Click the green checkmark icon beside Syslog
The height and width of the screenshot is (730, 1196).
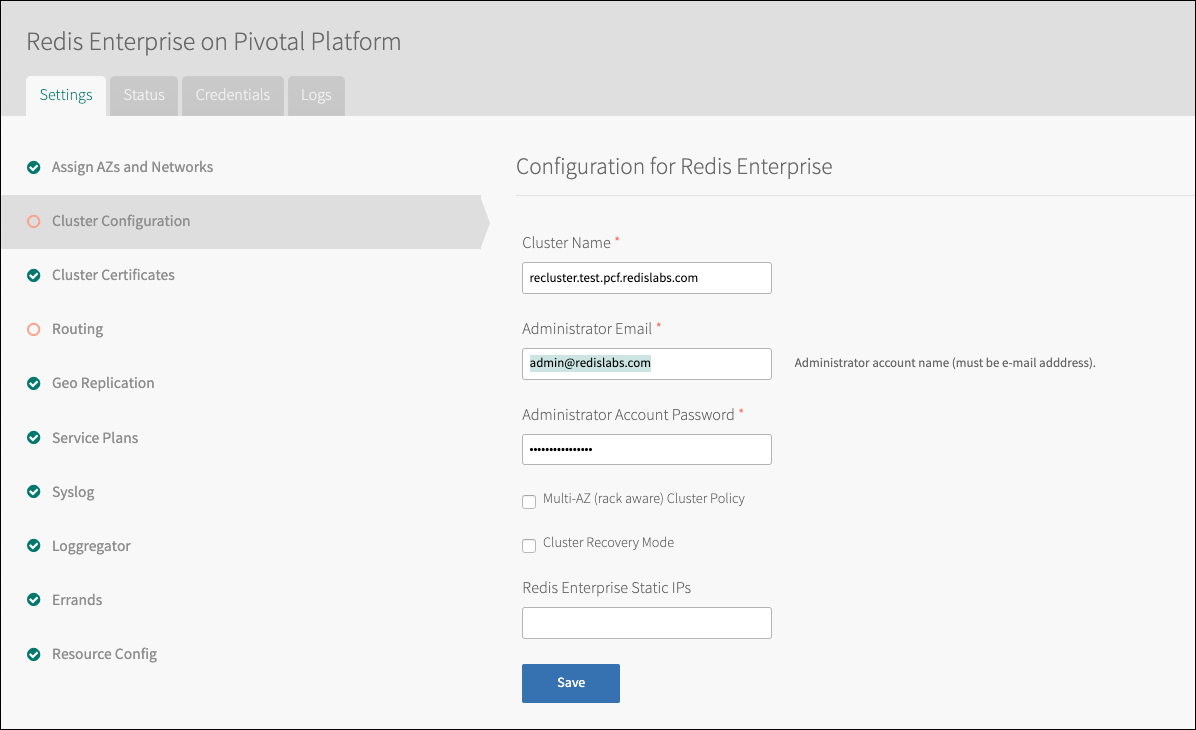(34, 492)
